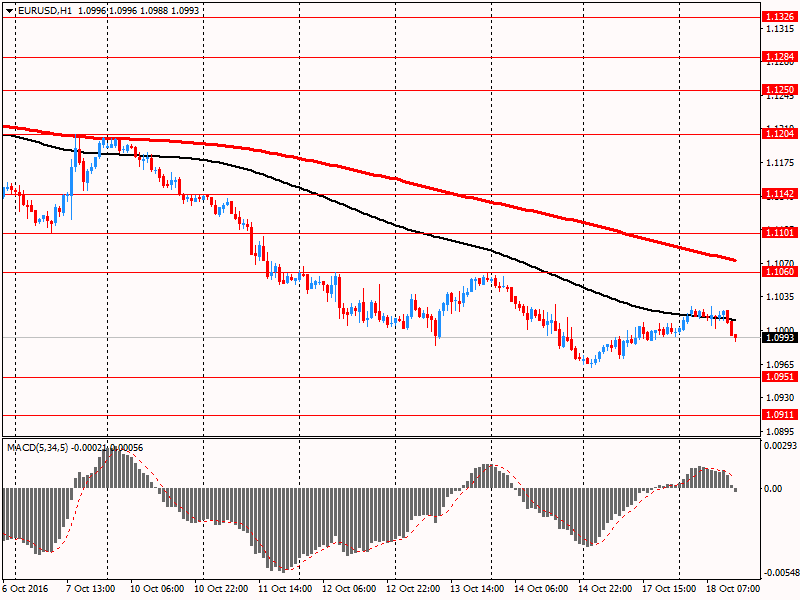
Task: Click the 10 Oct 06:00 time axis label
Action: point(157,589)
